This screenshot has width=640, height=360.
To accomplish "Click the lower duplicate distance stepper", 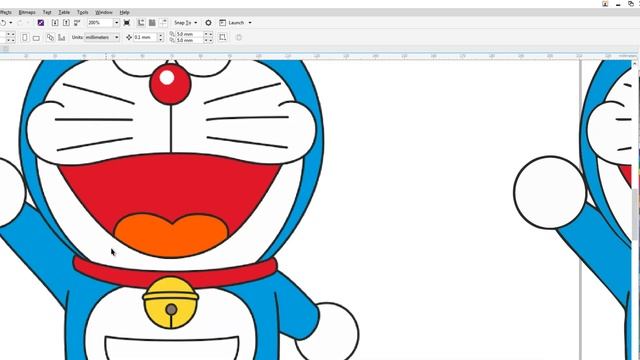I will click(208, 40).
